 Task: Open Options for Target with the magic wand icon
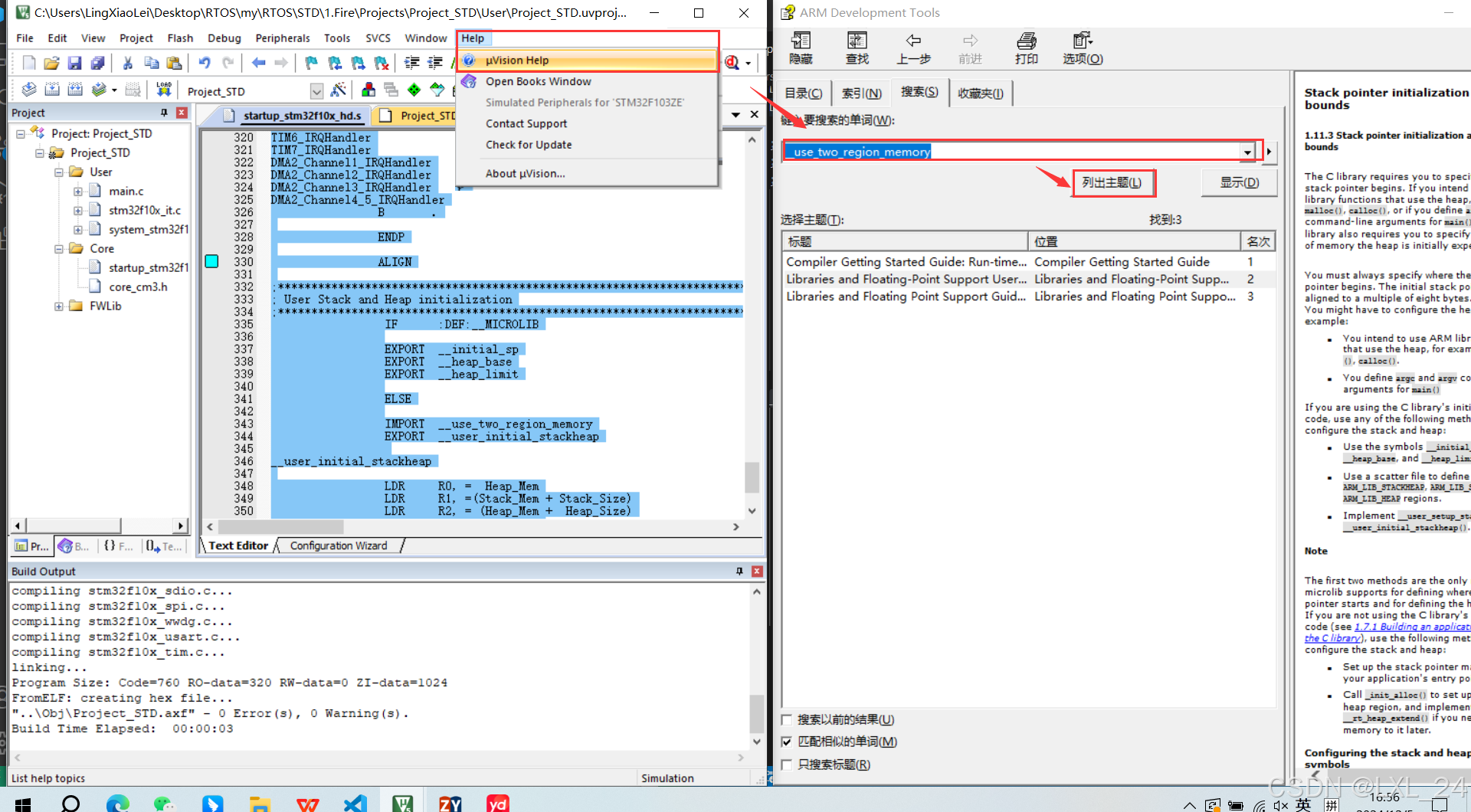[x=338, y=90]
